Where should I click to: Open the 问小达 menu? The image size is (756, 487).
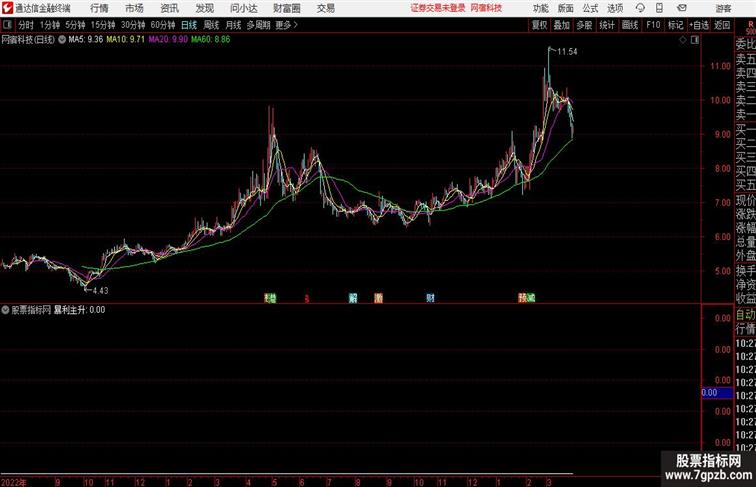point(243,8)
